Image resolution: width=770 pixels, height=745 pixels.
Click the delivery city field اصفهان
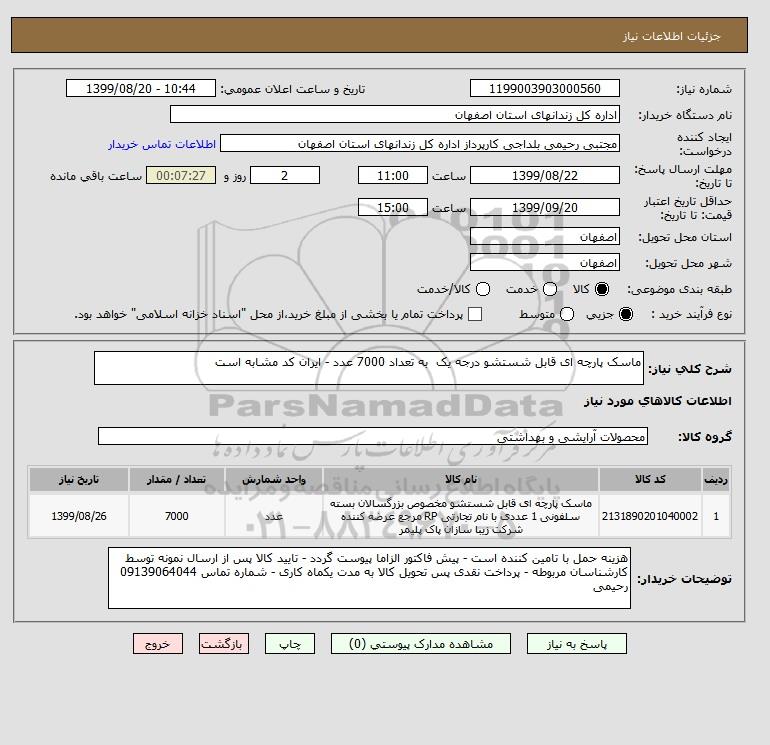coord(545,263)
